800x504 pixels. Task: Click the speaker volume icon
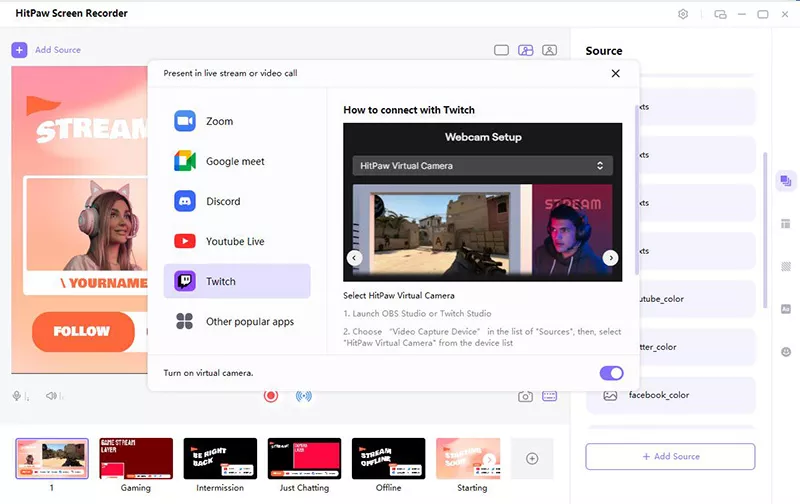point(45,396)
